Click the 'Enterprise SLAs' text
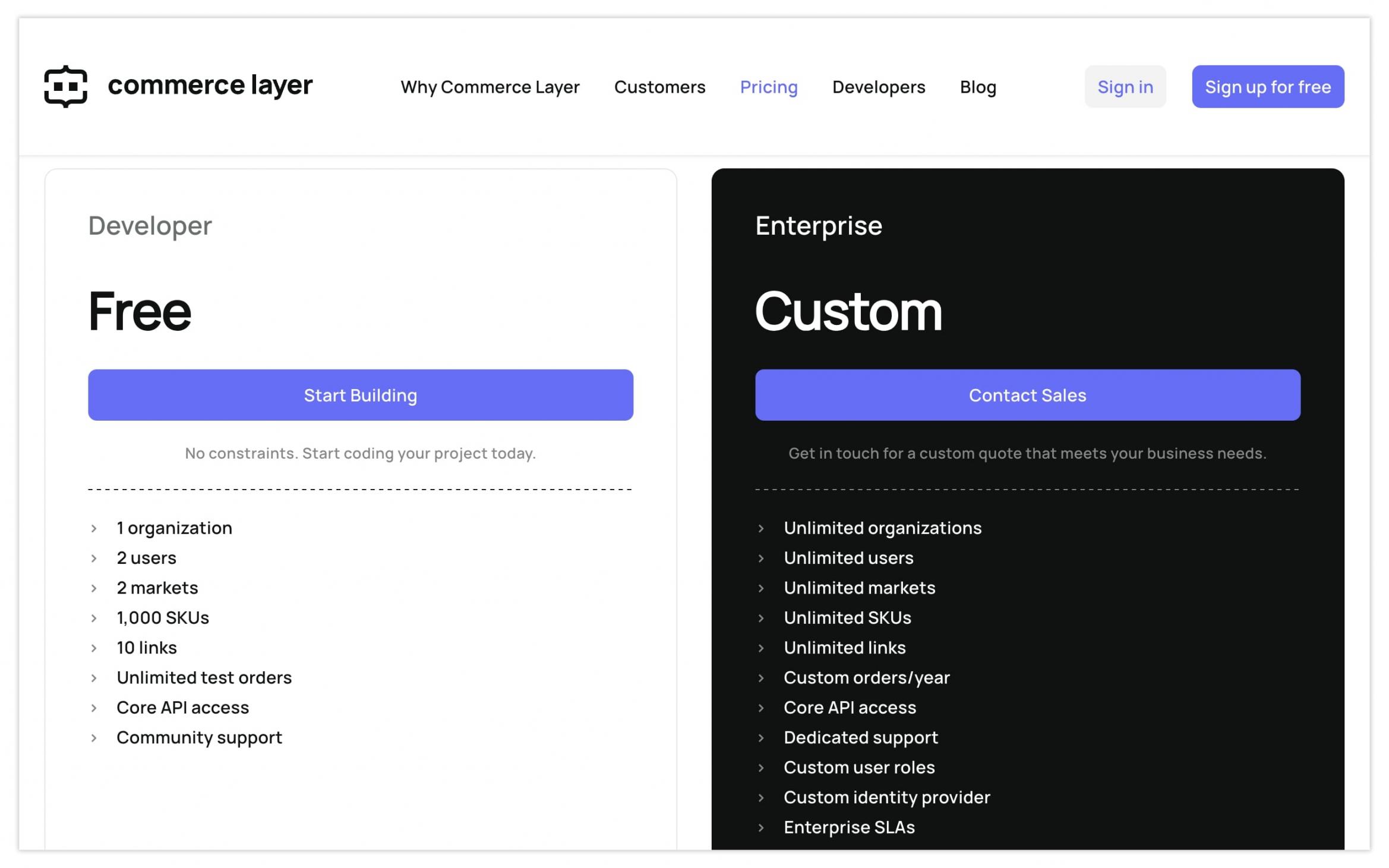Image resolution: width=1389 pixels, height=868 pixels. 850,828
